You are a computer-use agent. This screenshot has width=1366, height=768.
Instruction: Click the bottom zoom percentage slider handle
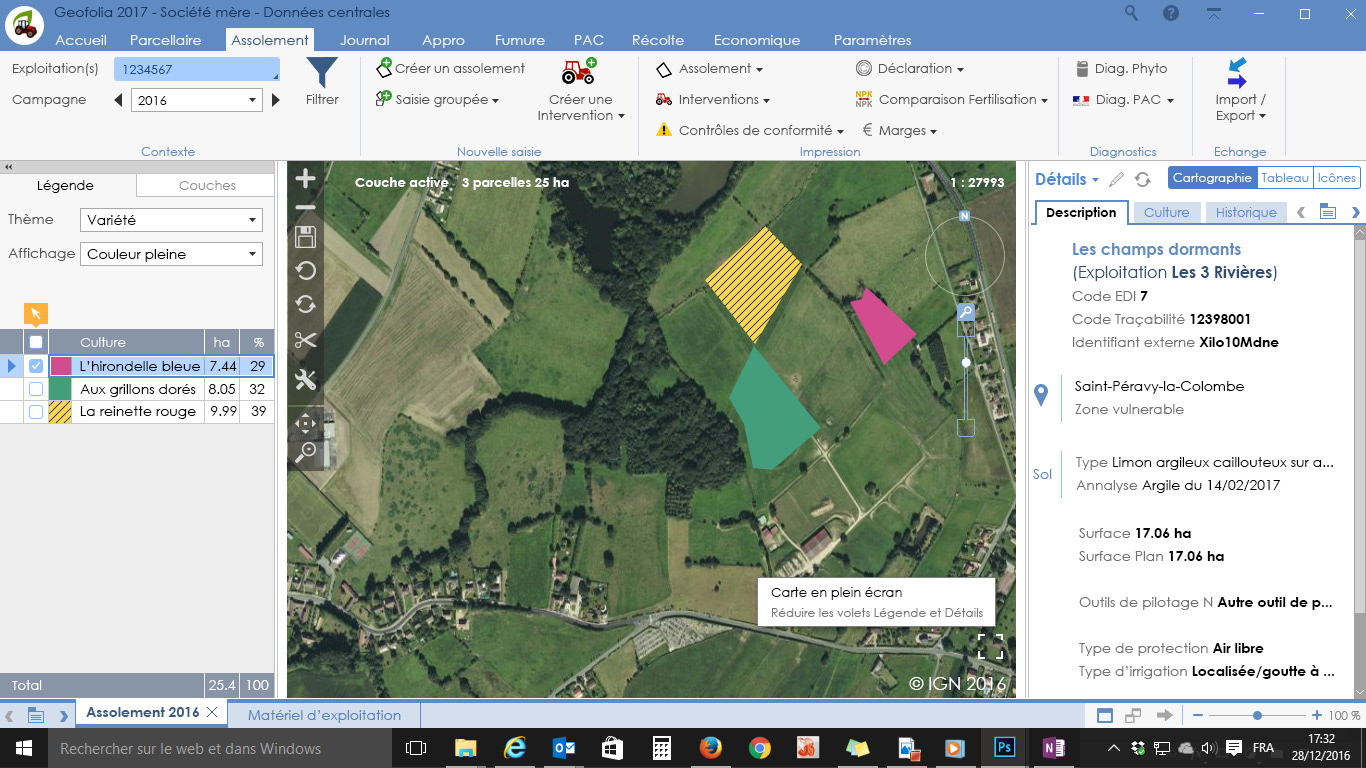[x=1257, y=715]
